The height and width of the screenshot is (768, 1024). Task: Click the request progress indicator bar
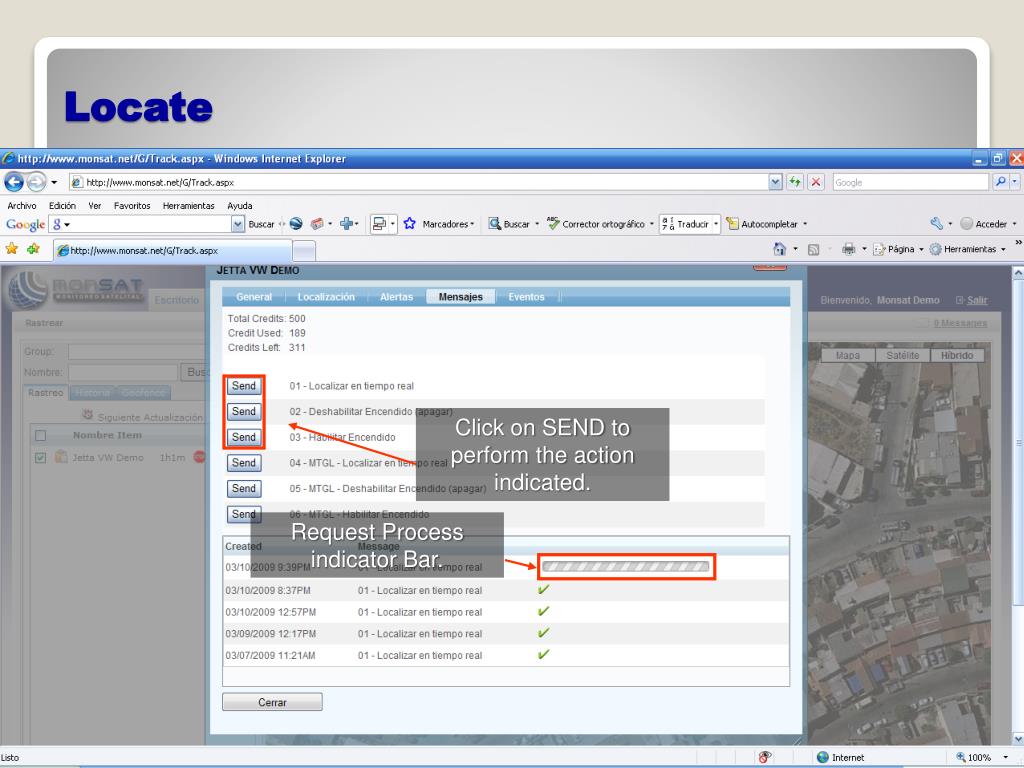coord(626,566)
